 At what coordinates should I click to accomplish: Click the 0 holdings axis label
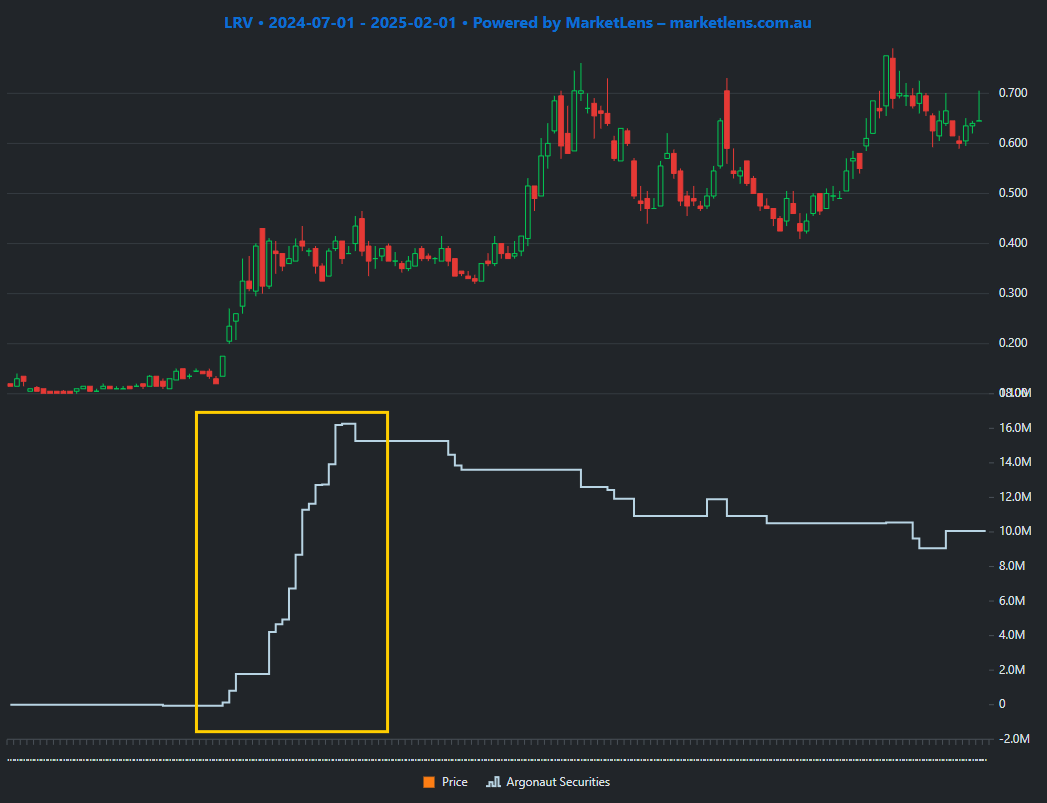click(x=1002, y=704)
